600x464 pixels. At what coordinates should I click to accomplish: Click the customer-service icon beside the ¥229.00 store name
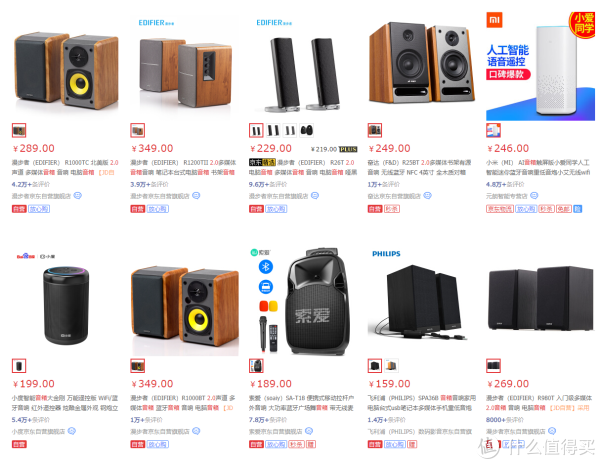click(x=315, y=195)
